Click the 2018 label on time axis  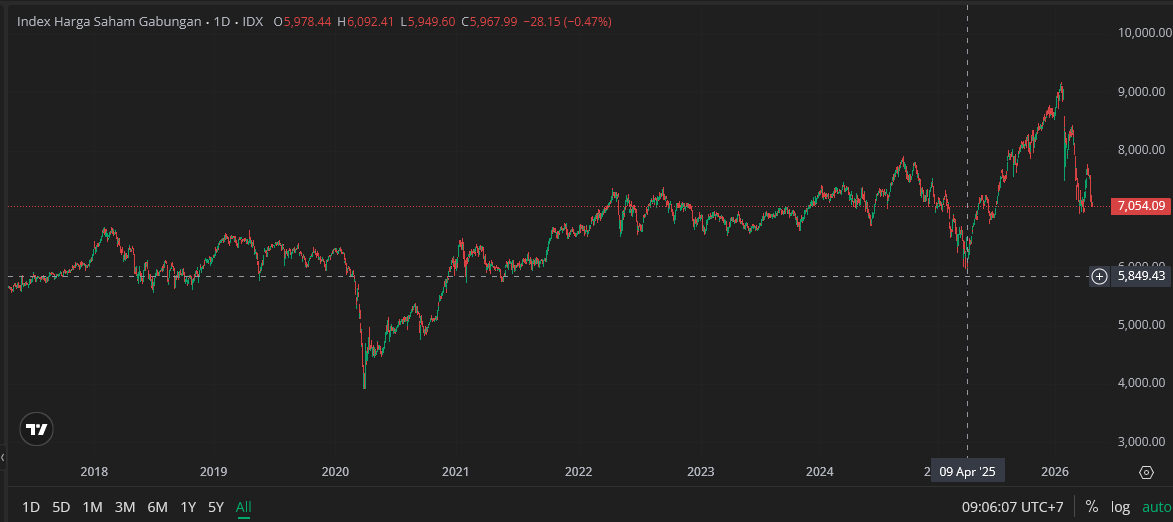94,472
